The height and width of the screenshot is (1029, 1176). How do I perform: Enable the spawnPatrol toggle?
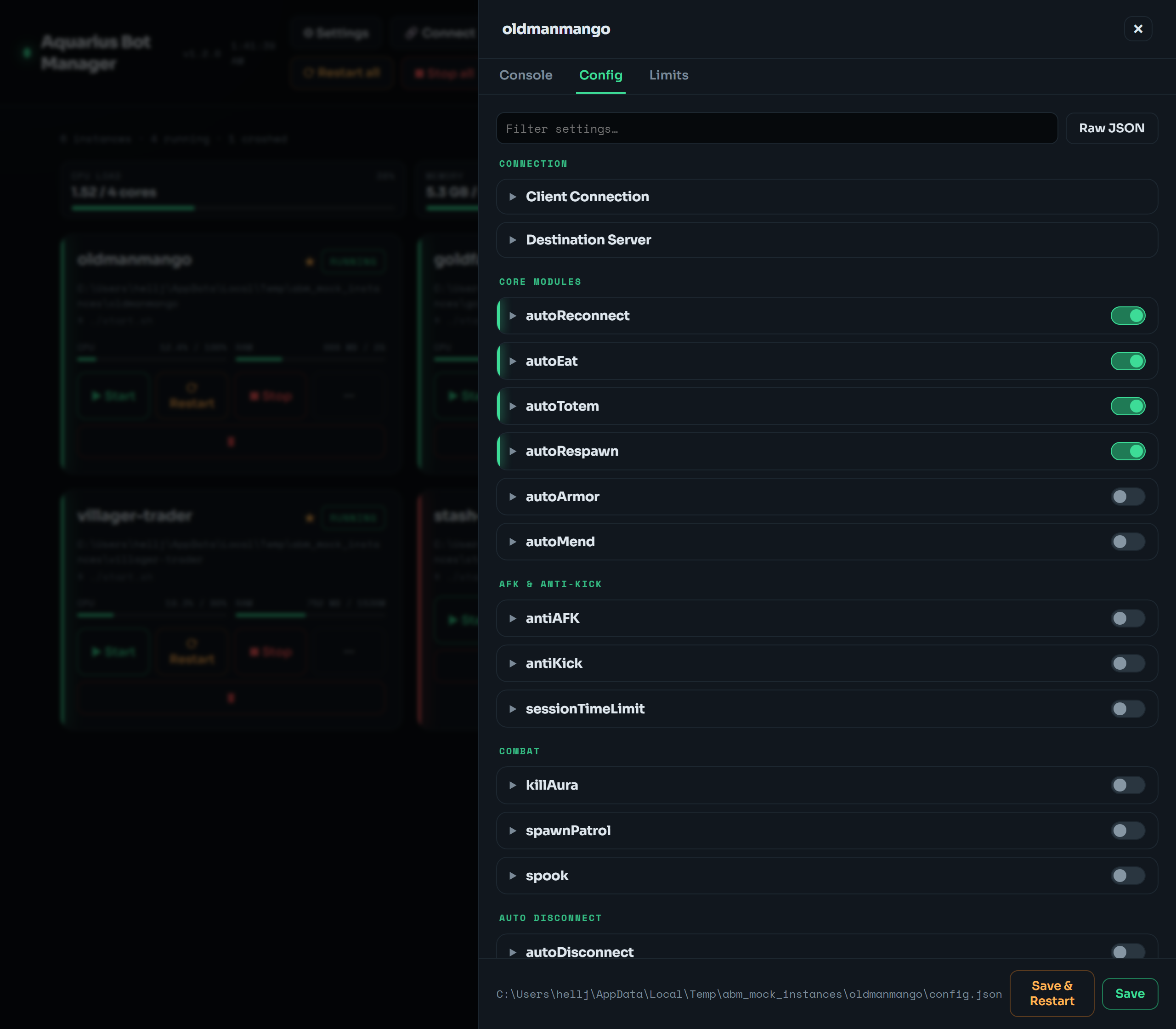click(1128, 831)
